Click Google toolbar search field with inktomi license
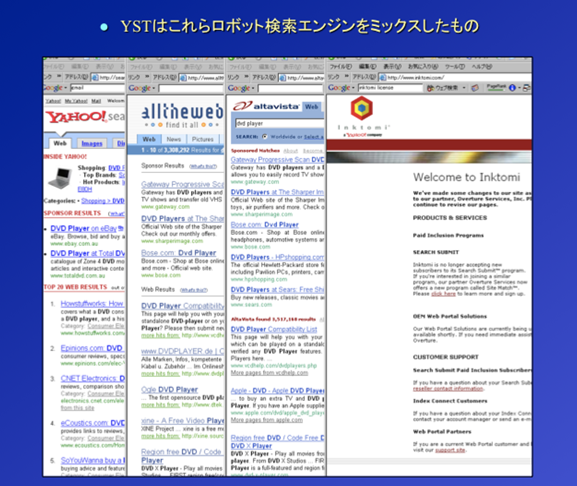 click(x=390, y=88)
